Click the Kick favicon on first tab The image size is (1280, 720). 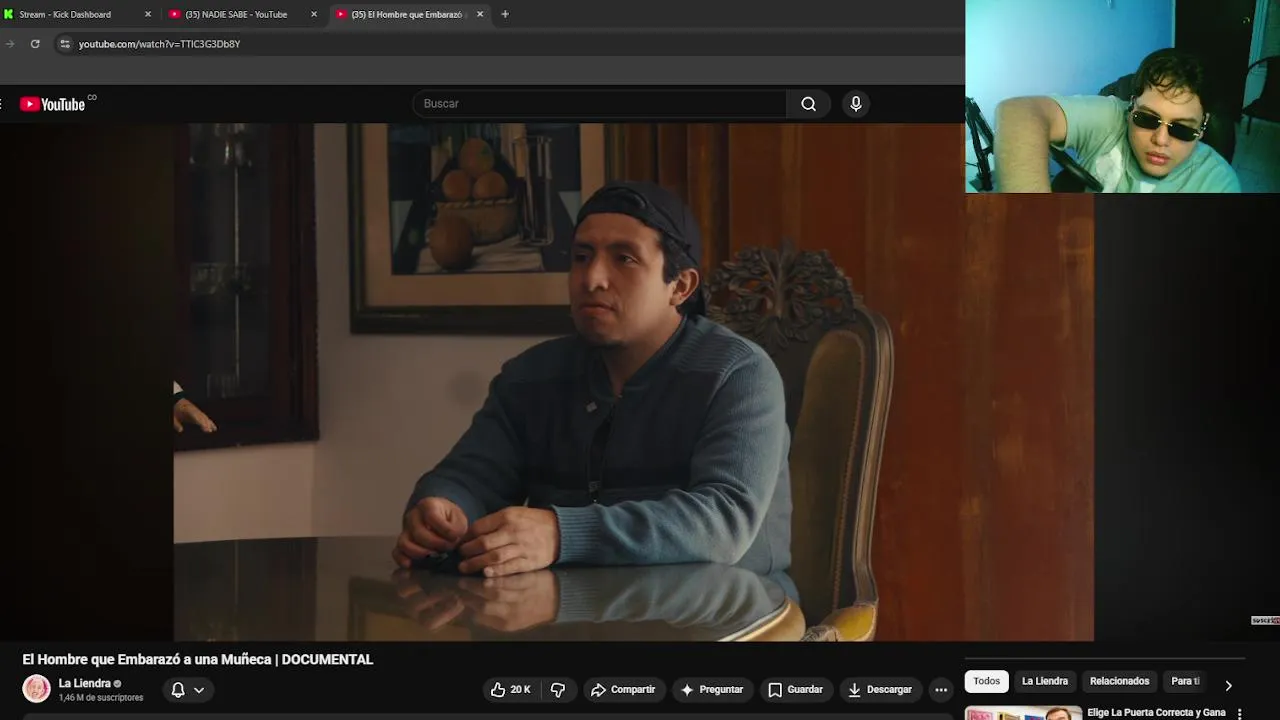click(x=9, y=14)
